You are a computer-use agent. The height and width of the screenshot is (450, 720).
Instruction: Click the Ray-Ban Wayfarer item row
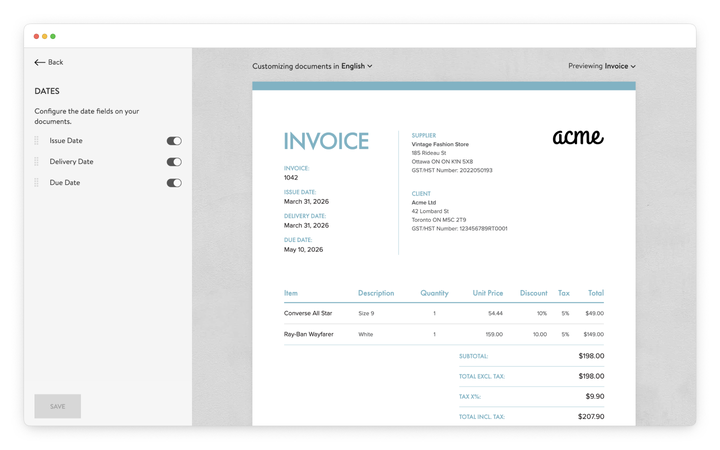[309, 334]
